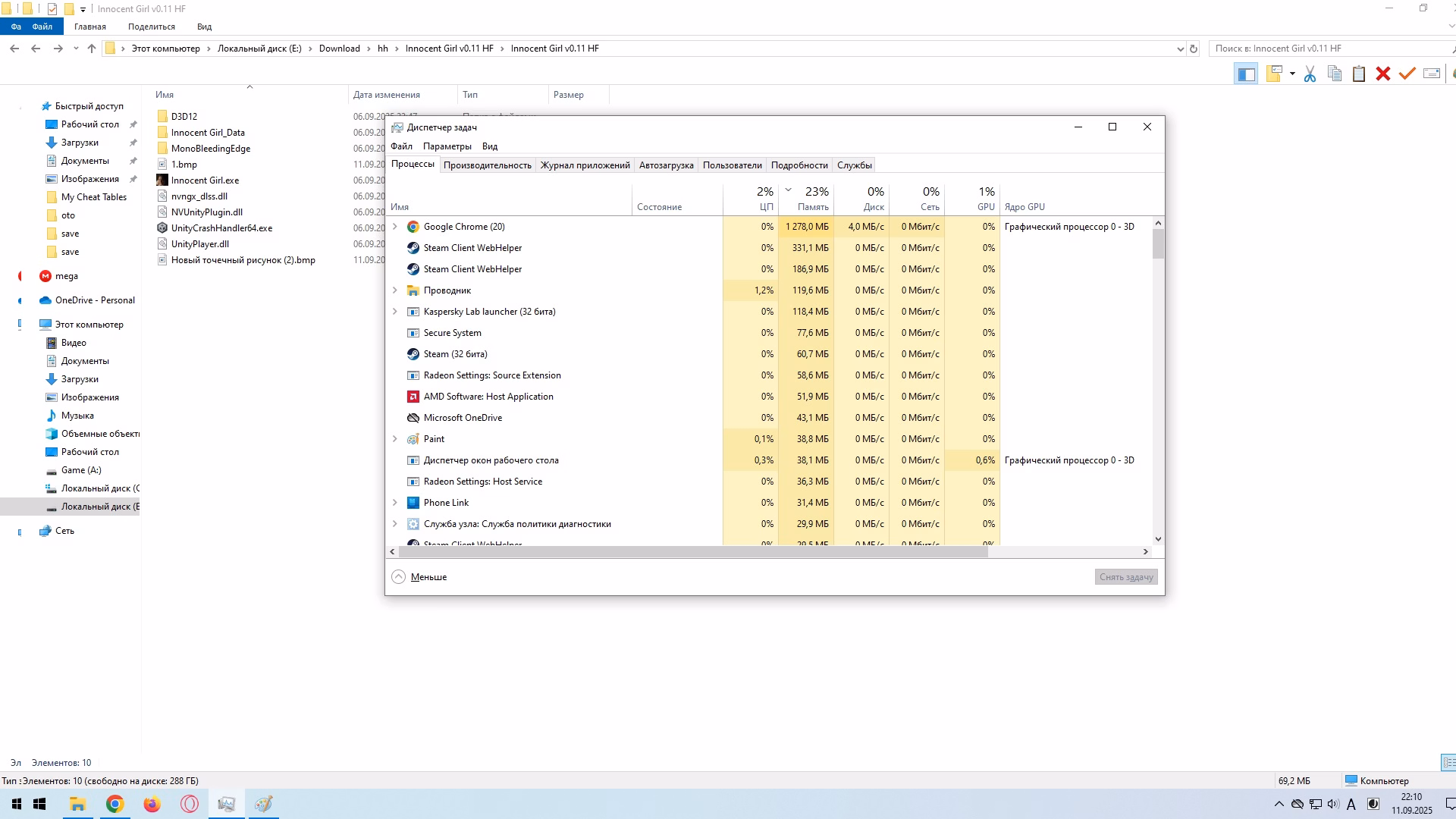Screen dimensions: 1456x819
Task: Click the red X delete icon in Explorer
Action: coord(1383,74)
